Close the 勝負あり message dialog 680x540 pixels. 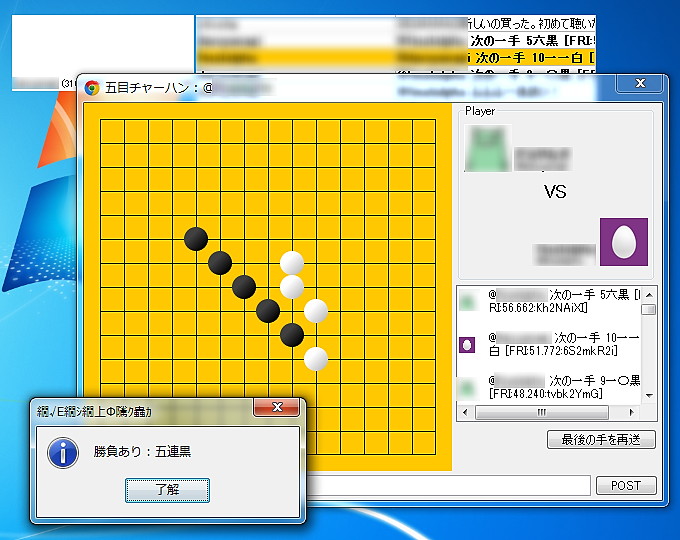click(277, 407)
